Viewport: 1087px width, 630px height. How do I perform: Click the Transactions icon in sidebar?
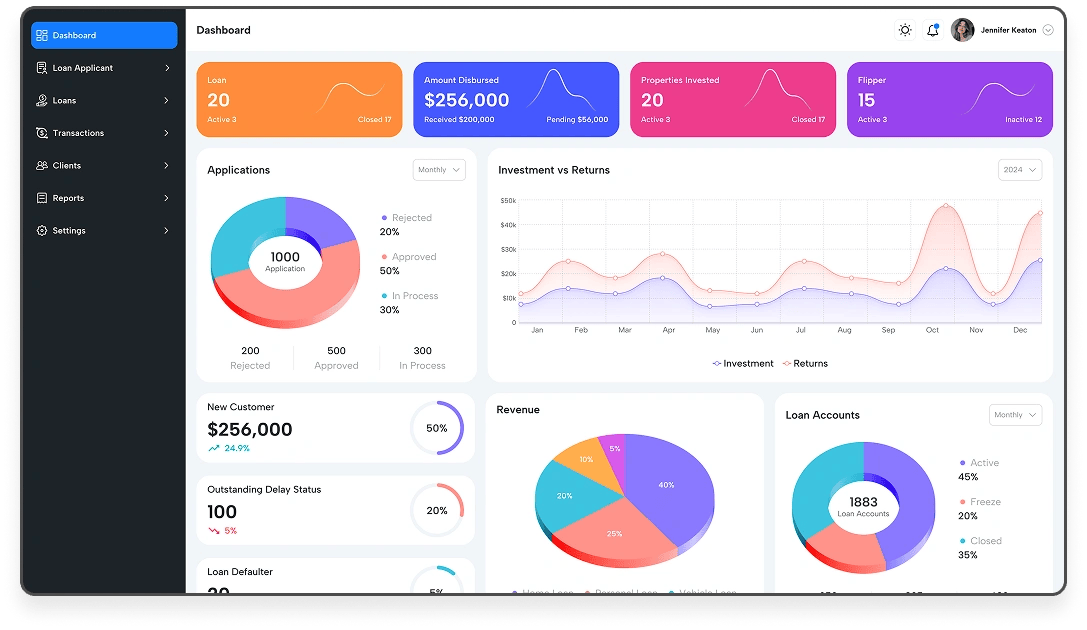tap(42, 133)
